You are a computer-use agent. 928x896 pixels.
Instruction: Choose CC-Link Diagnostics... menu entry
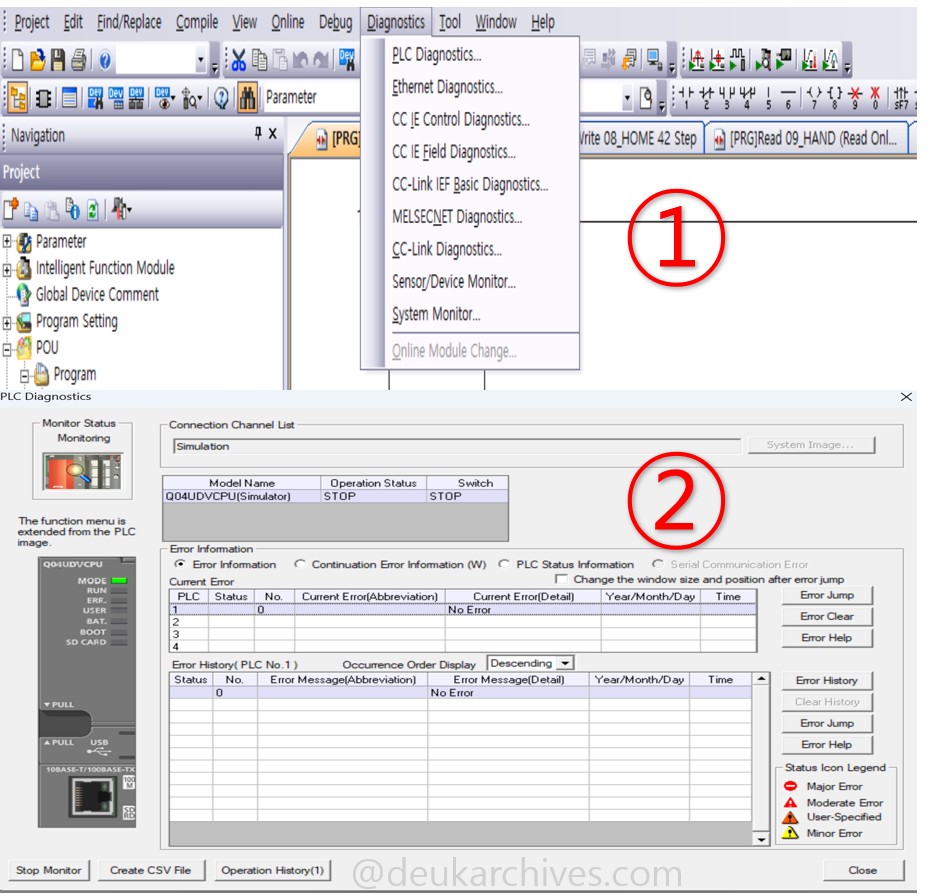(x=447, y=249)
